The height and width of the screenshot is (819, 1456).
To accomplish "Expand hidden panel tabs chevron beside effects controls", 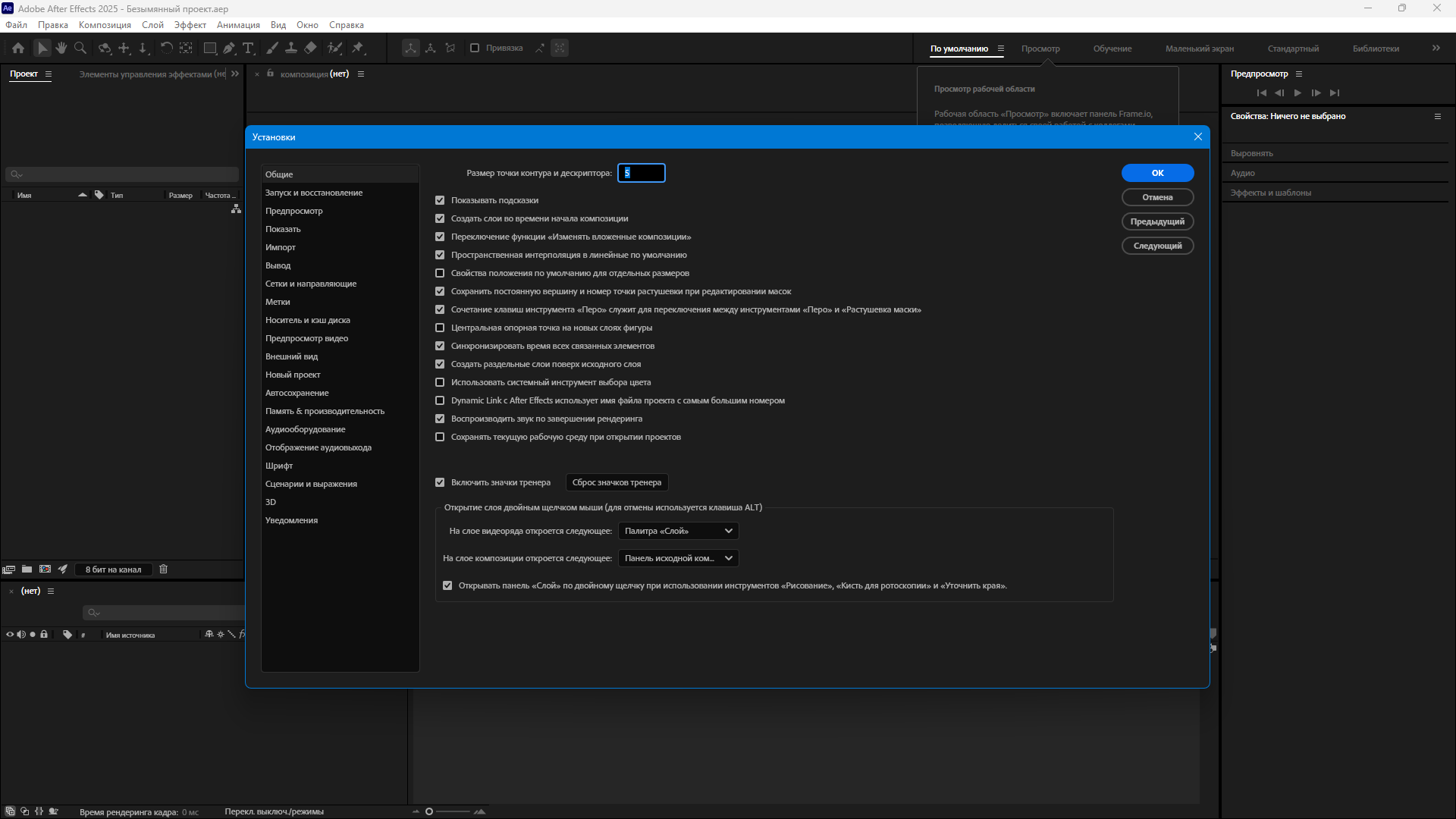I will click(x=235, y=74).
